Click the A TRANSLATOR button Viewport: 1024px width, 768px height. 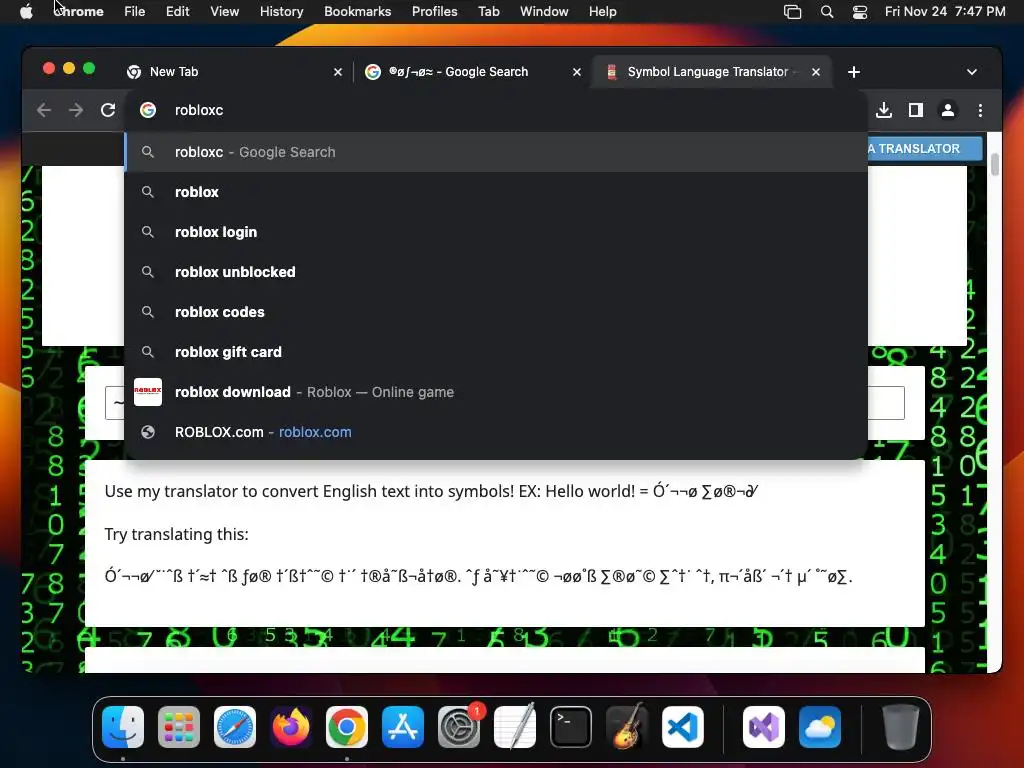point(924,149)
